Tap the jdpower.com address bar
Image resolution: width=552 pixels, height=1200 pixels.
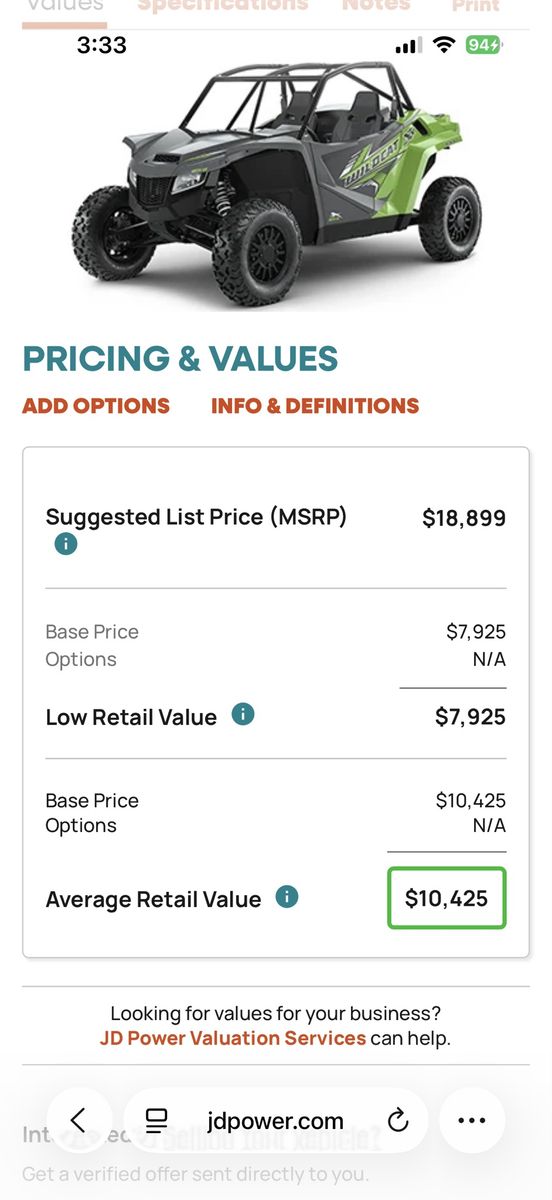pos(275,1121)
